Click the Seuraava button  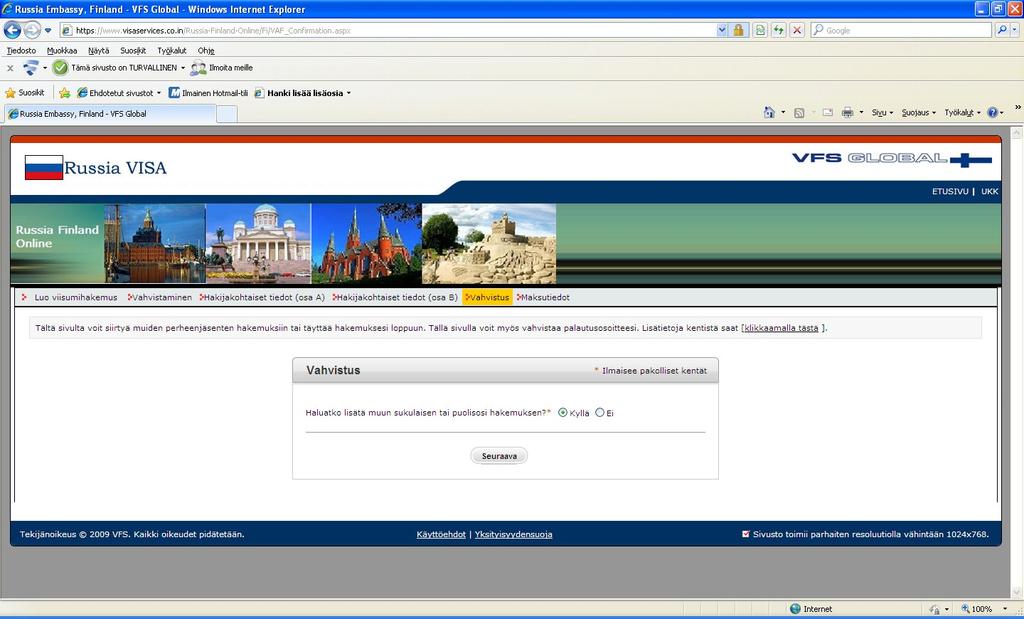click(499, 456)
